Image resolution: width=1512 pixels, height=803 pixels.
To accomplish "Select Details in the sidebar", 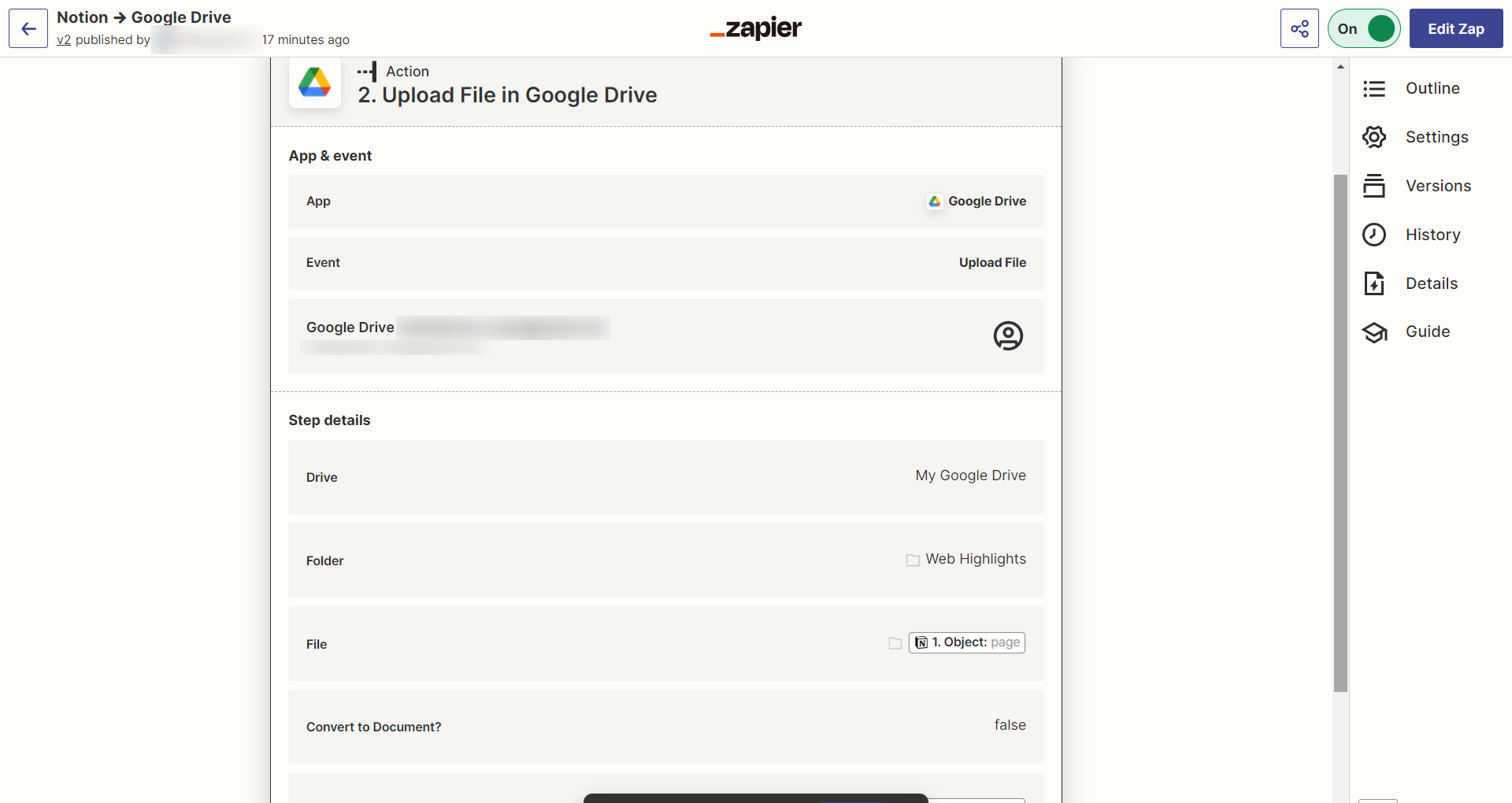I will coord(1432,283).
